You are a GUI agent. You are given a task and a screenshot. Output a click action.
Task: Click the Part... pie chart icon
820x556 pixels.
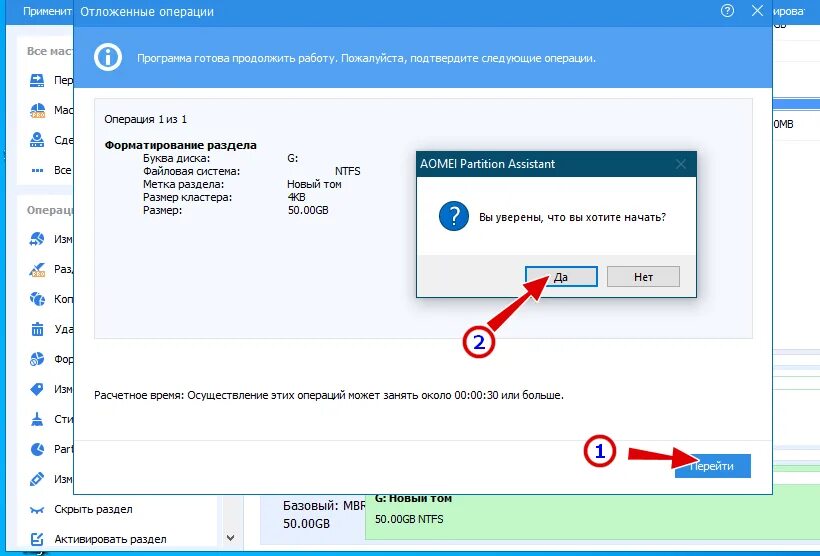(x=37, y=449)
